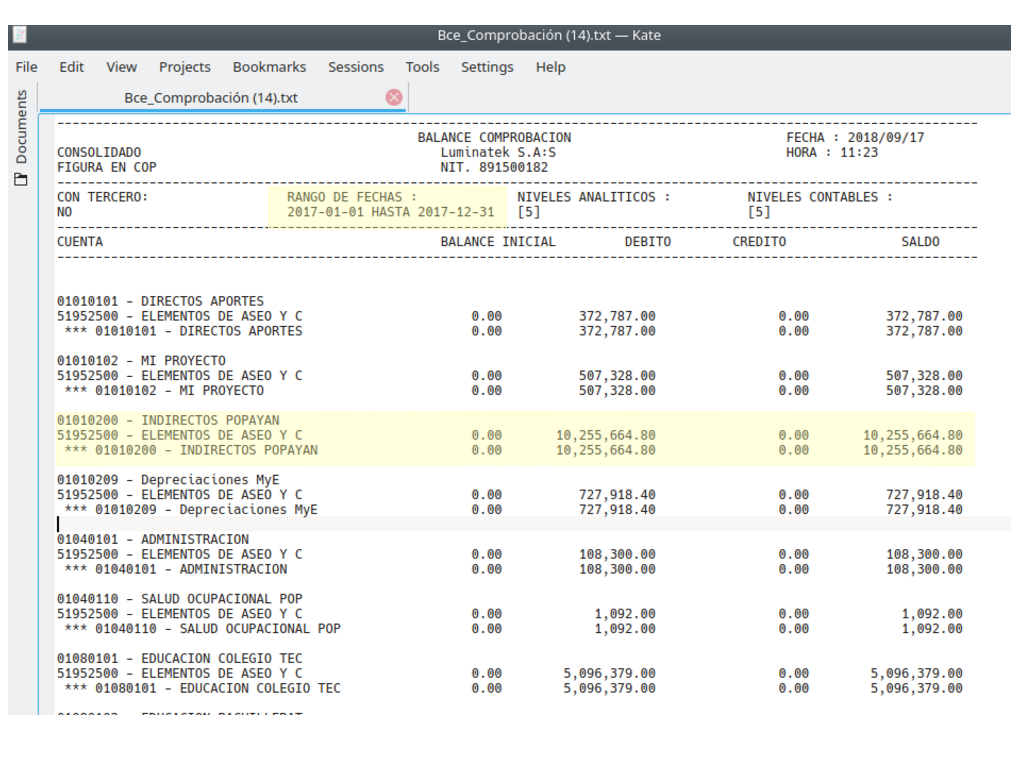This screenshot has height=767, width=1023.
Task: Open the Edit menu
Action: click(x=71, y=67)
